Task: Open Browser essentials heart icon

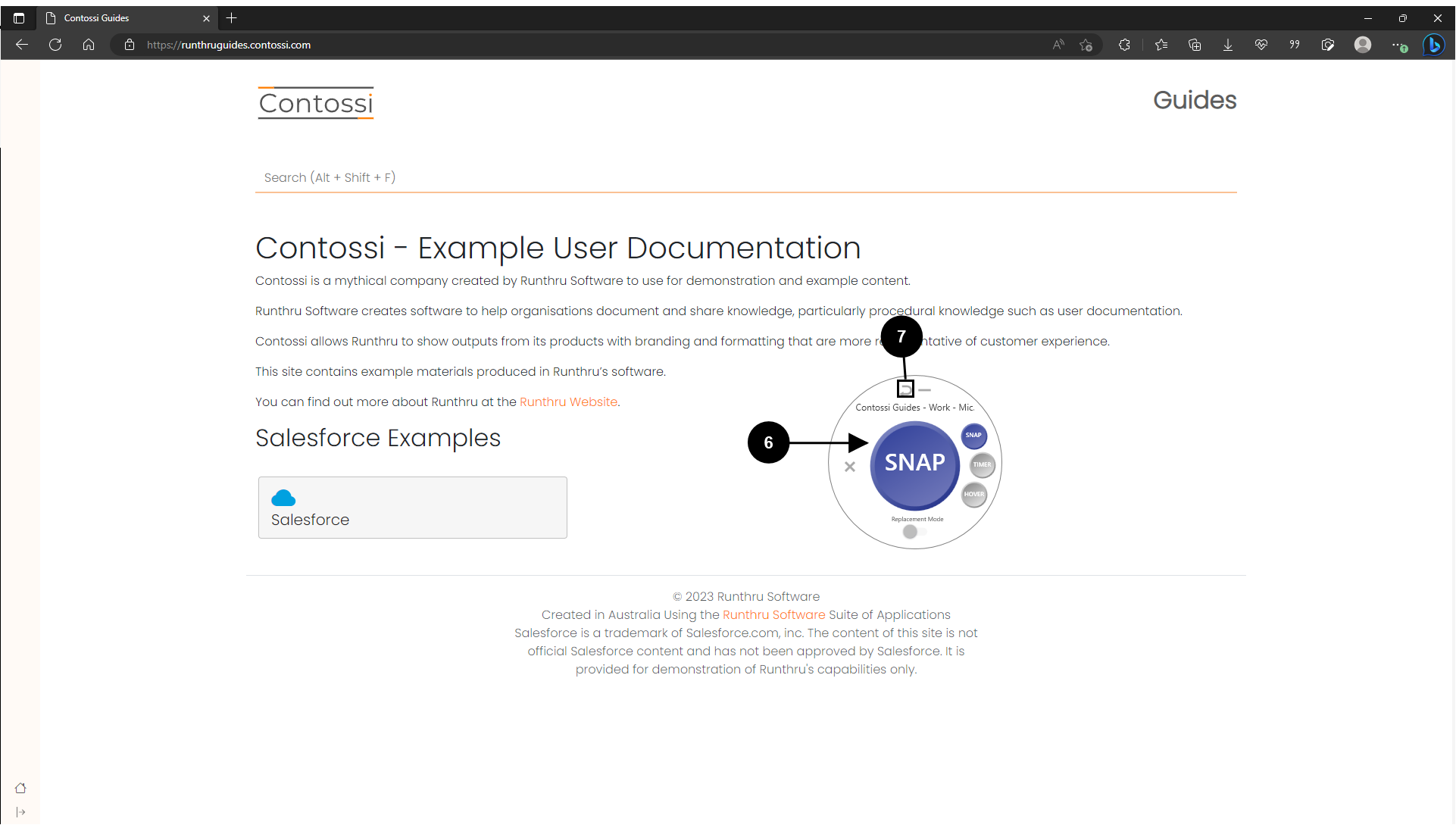Action: pyautogui.click(x=1261, y=45)
